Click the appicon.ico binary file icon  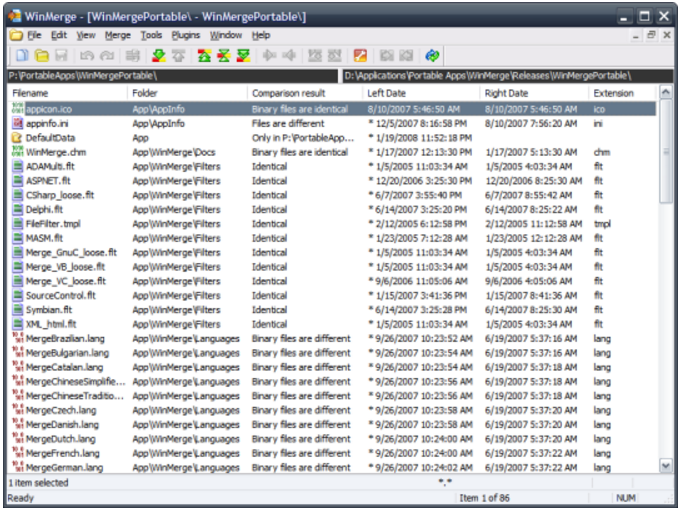[x=17, y=109]
